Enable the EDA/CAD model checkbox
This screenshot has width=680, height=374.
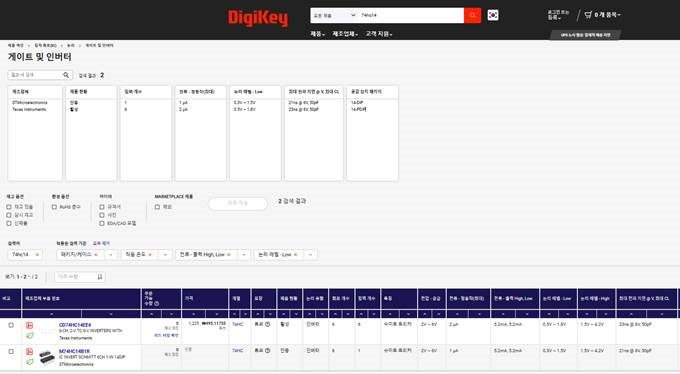(102, 223)
